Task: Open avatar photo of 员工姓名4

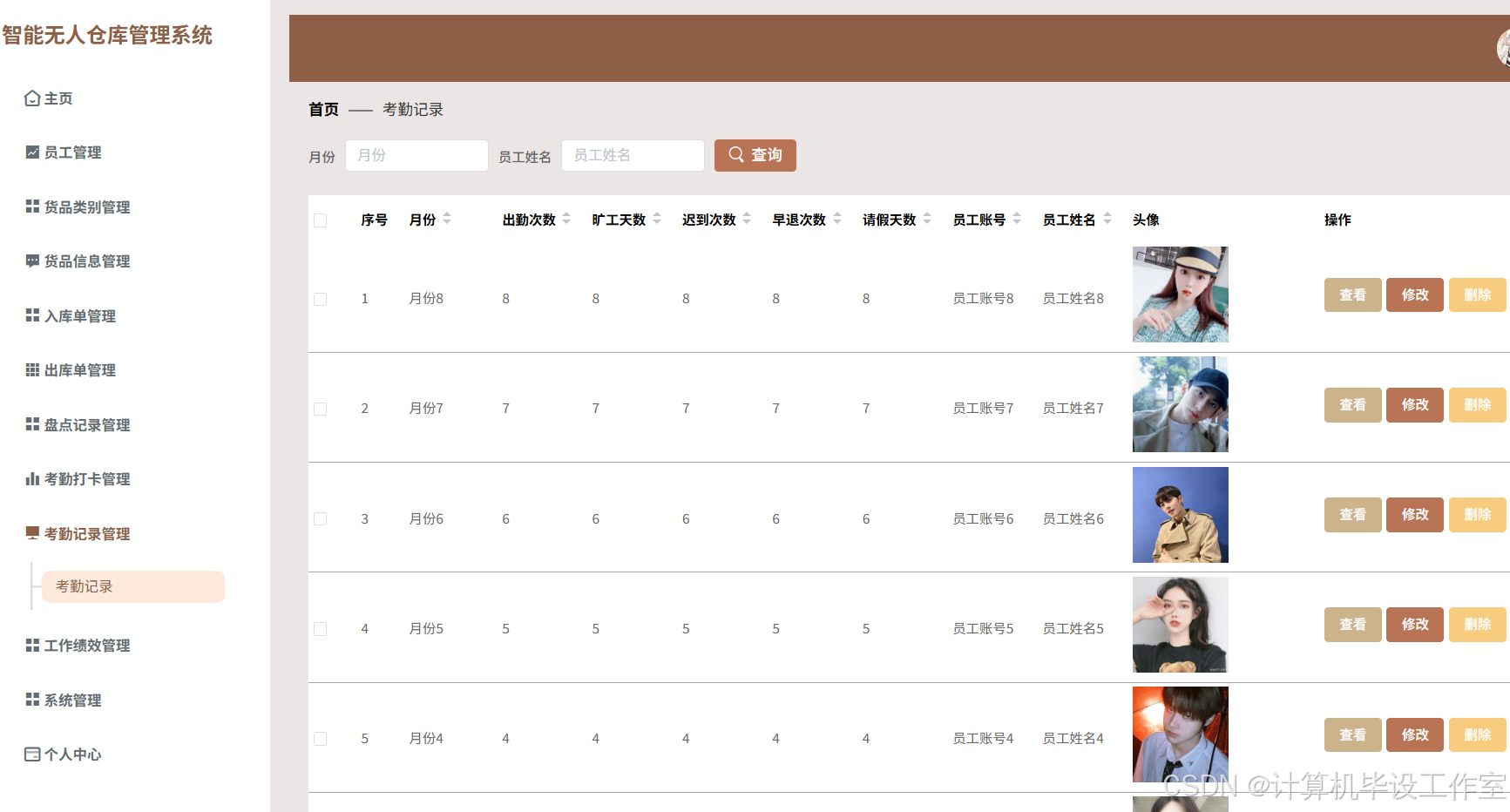Action: tap(1180, 734)
